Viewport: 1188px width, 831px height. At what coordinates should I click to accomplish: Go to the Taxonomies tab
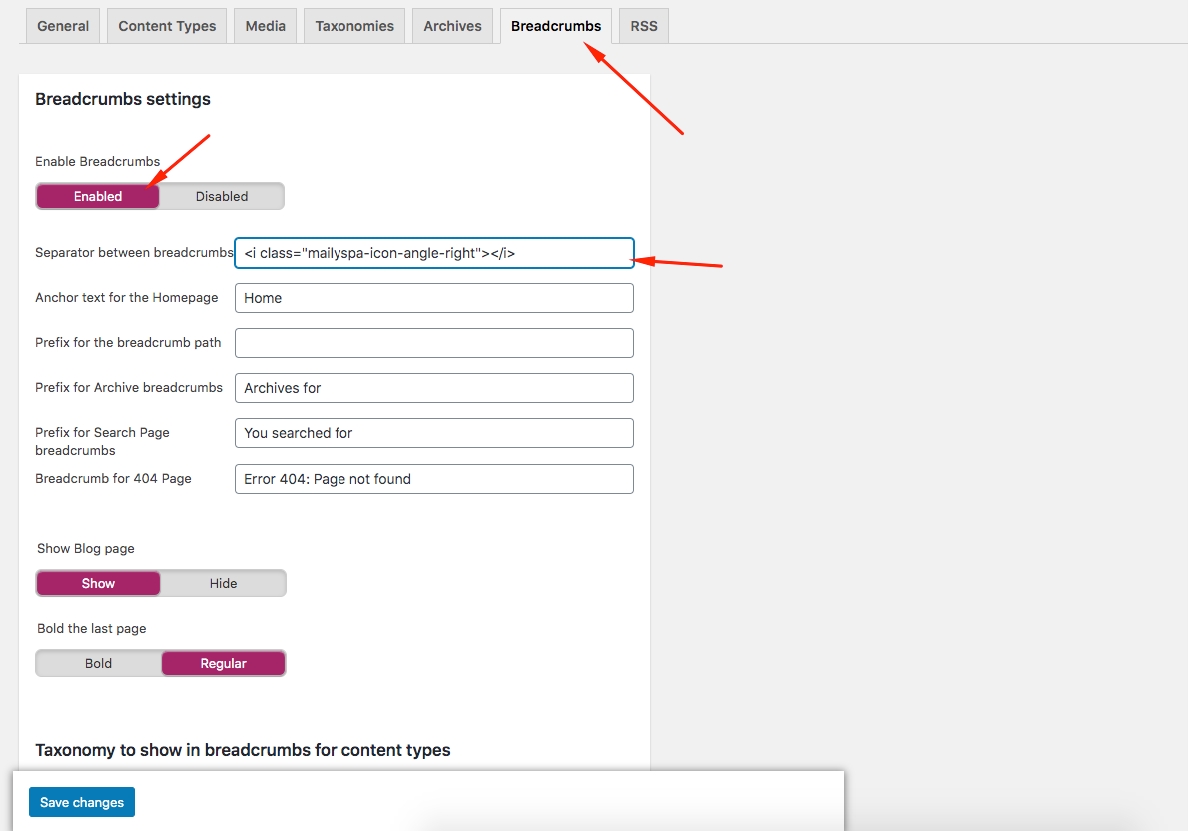(x=354, y=26)
